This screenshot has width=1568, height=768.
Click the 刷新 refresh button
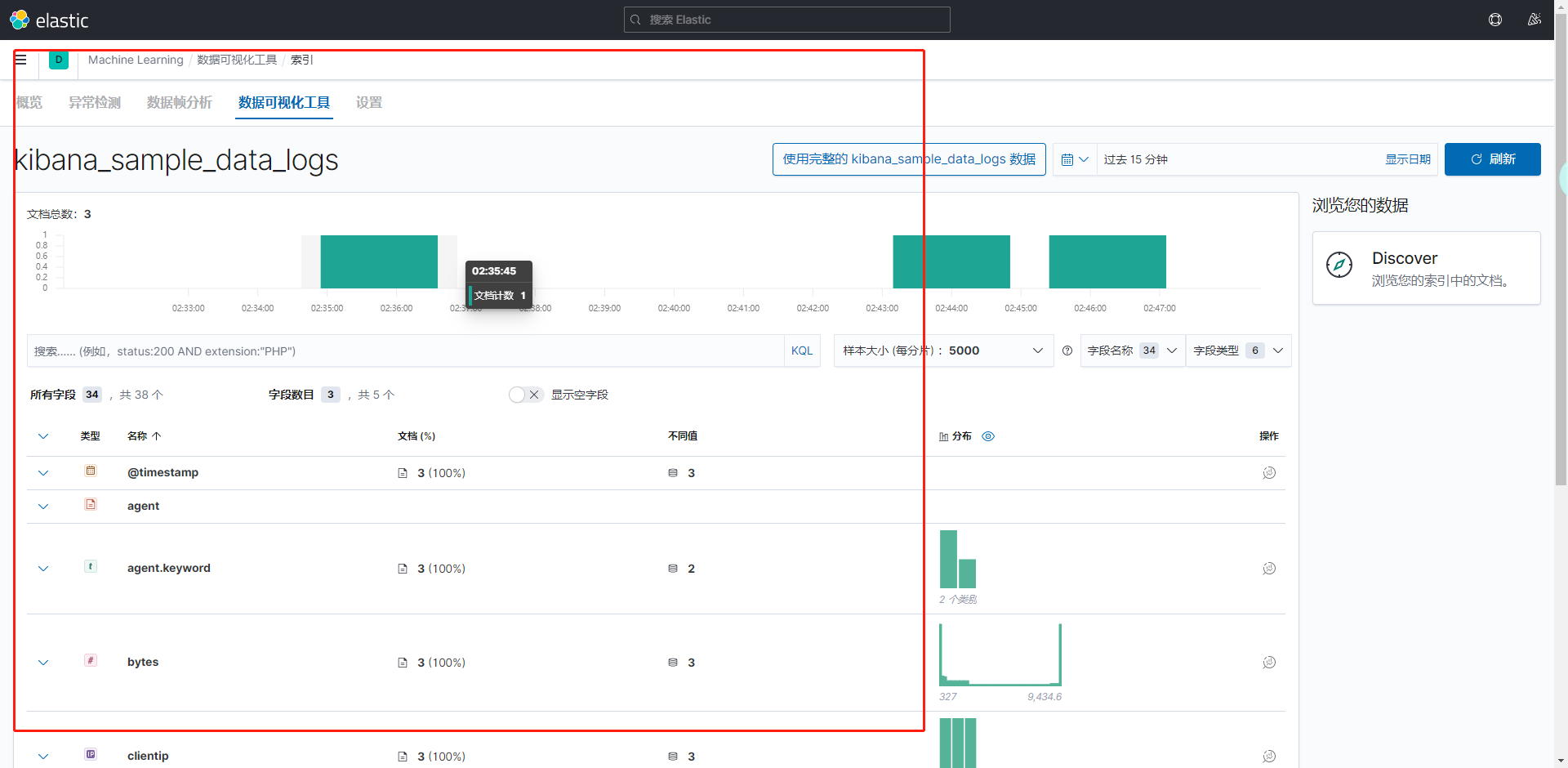click(1493, 159)
